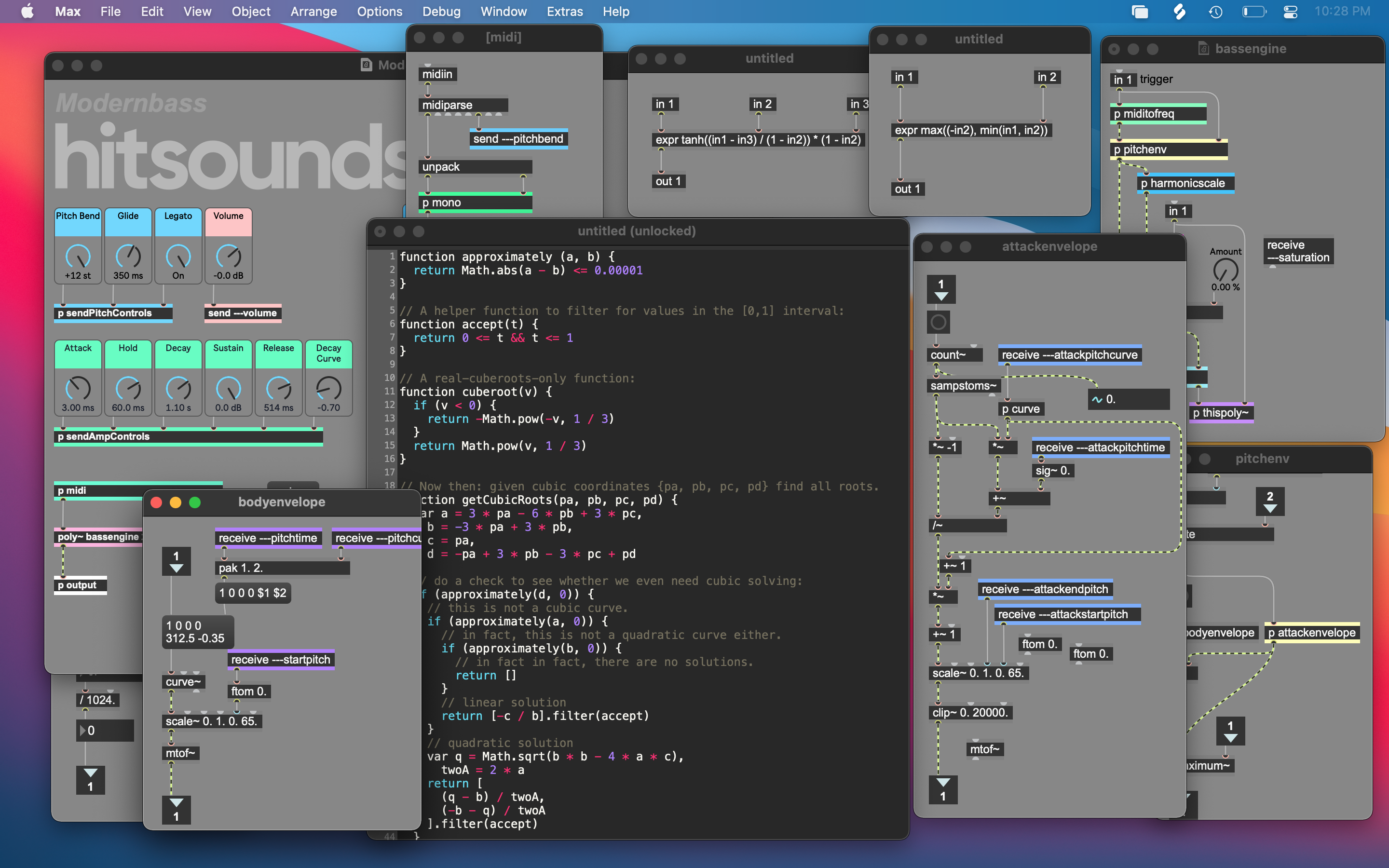Screen dimensions: 1389x868
Task: Open the Arrange menu
Action: [x=313, y=12]
